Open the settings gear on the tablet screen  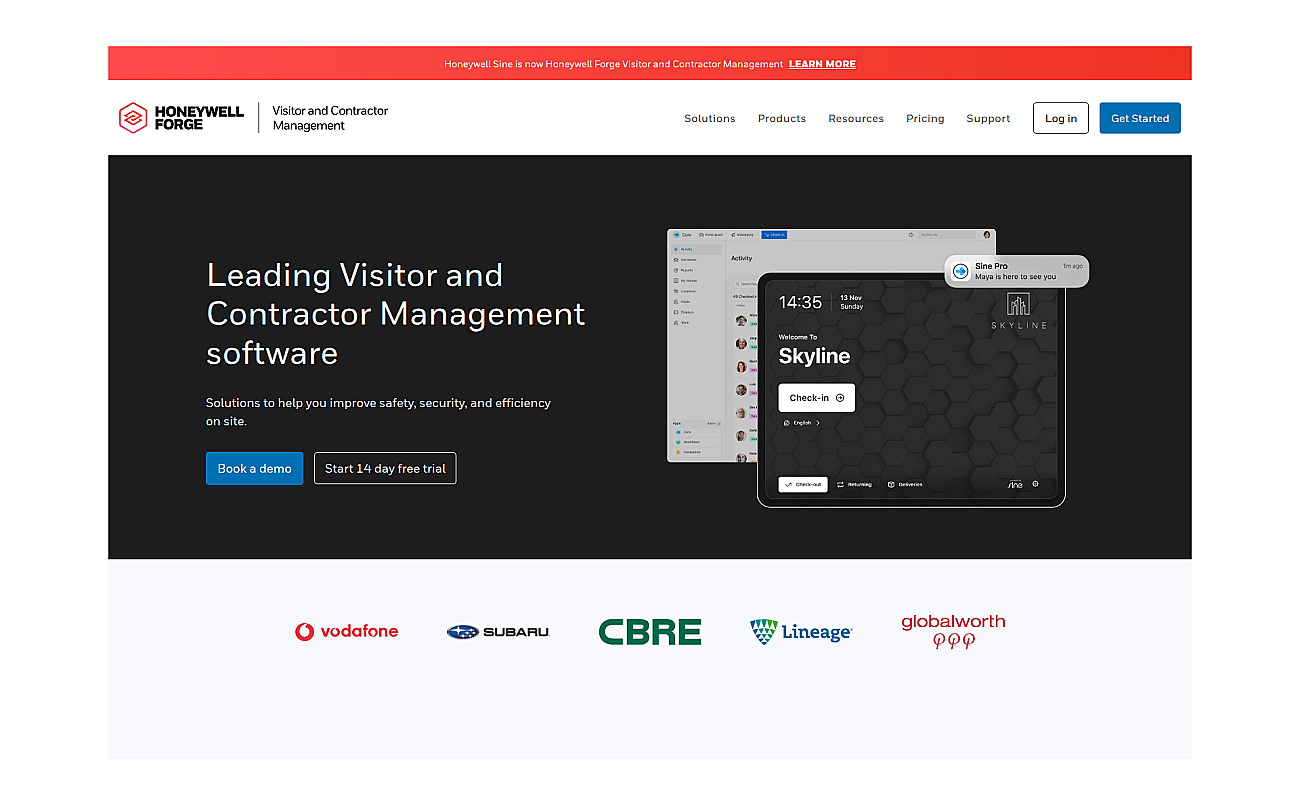(x=1035, y=484)
